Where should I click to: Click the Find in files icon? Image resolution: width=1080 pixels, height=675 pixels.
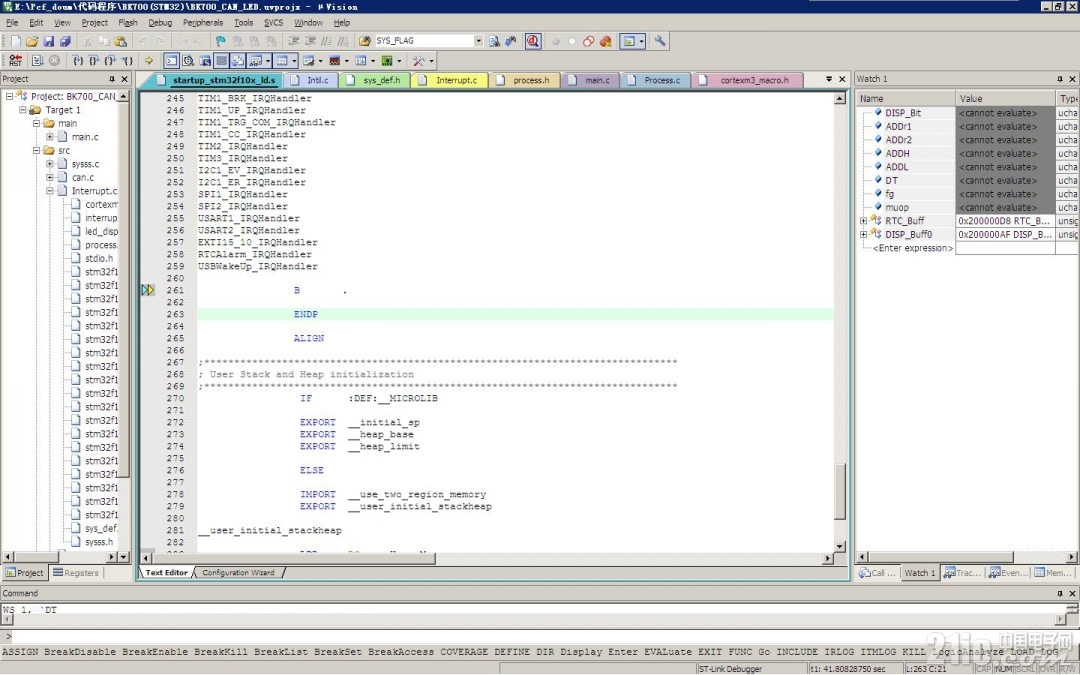tap(365, 41)
